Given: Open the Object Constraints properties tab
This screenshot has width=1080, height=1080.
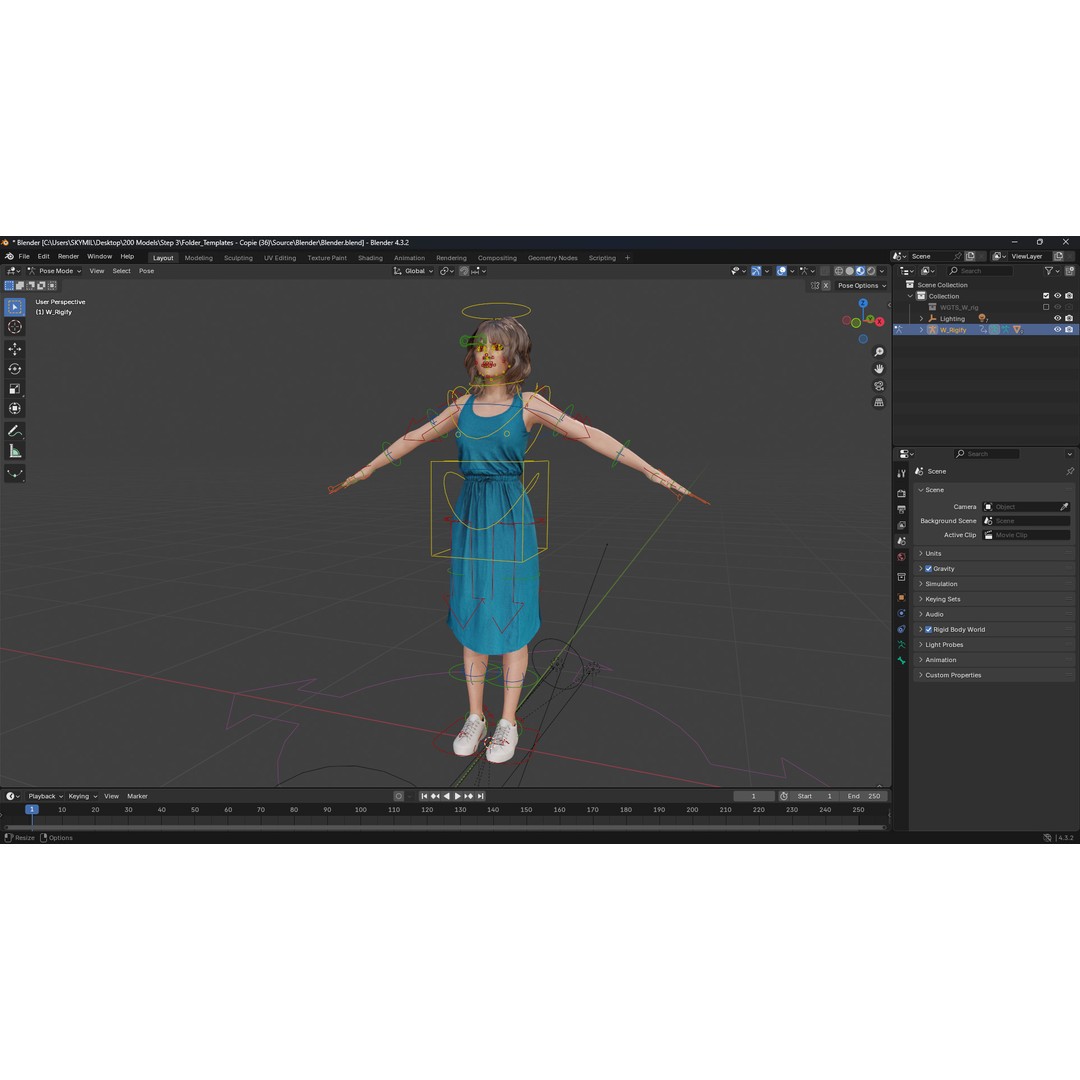Looking at the screenshot, I should 901,629.
